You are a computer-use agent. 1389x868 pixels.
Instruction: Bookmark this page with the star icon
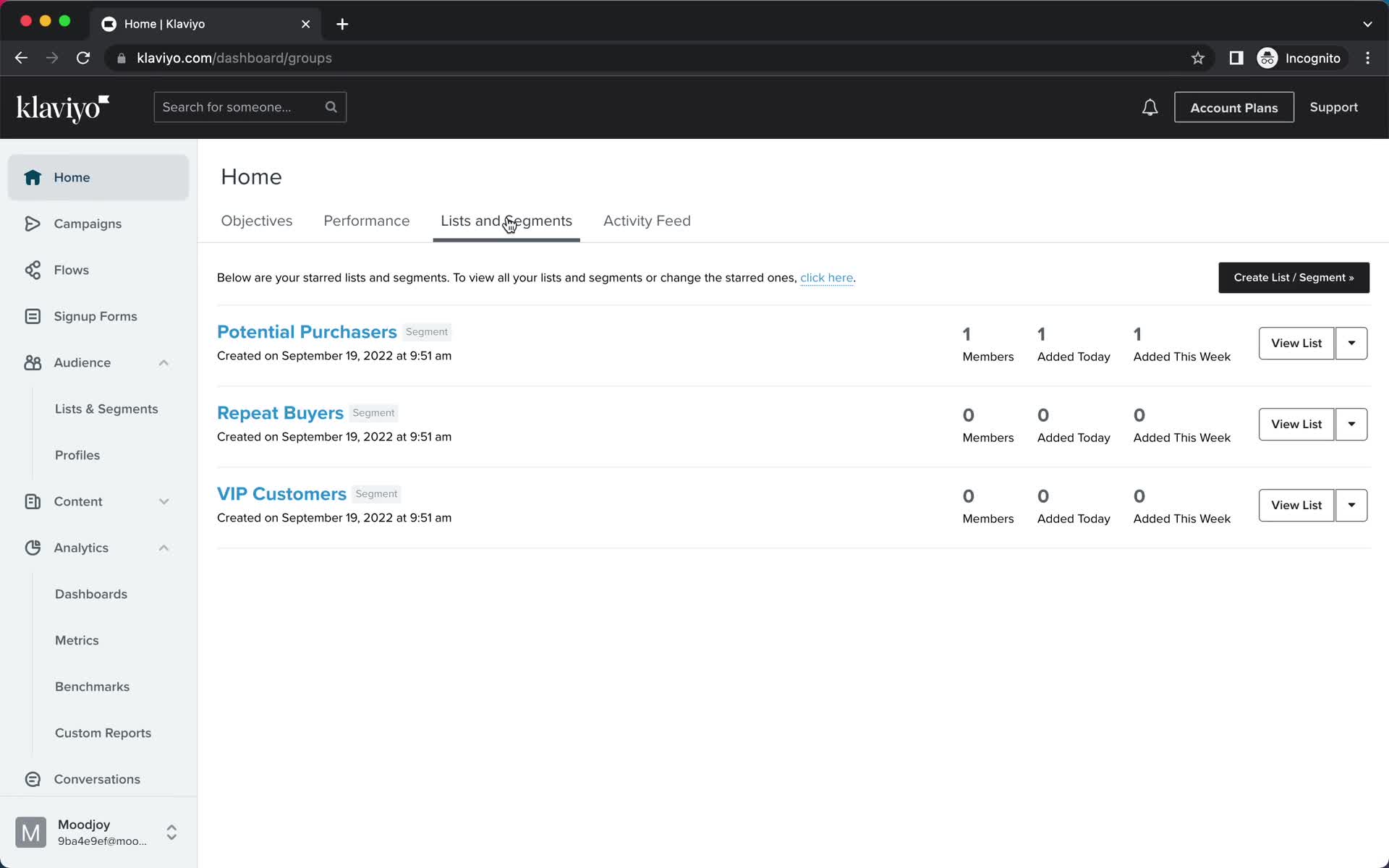pos(1198,58)
